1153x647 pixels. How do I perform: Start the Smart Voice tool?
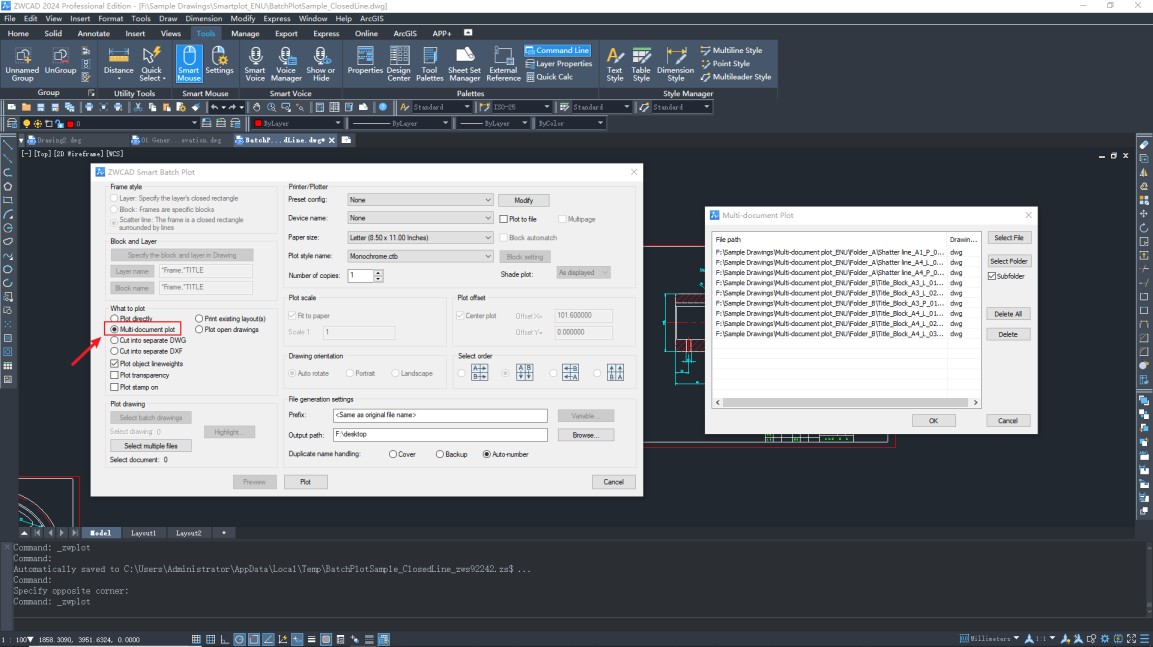tap(255, 63)
